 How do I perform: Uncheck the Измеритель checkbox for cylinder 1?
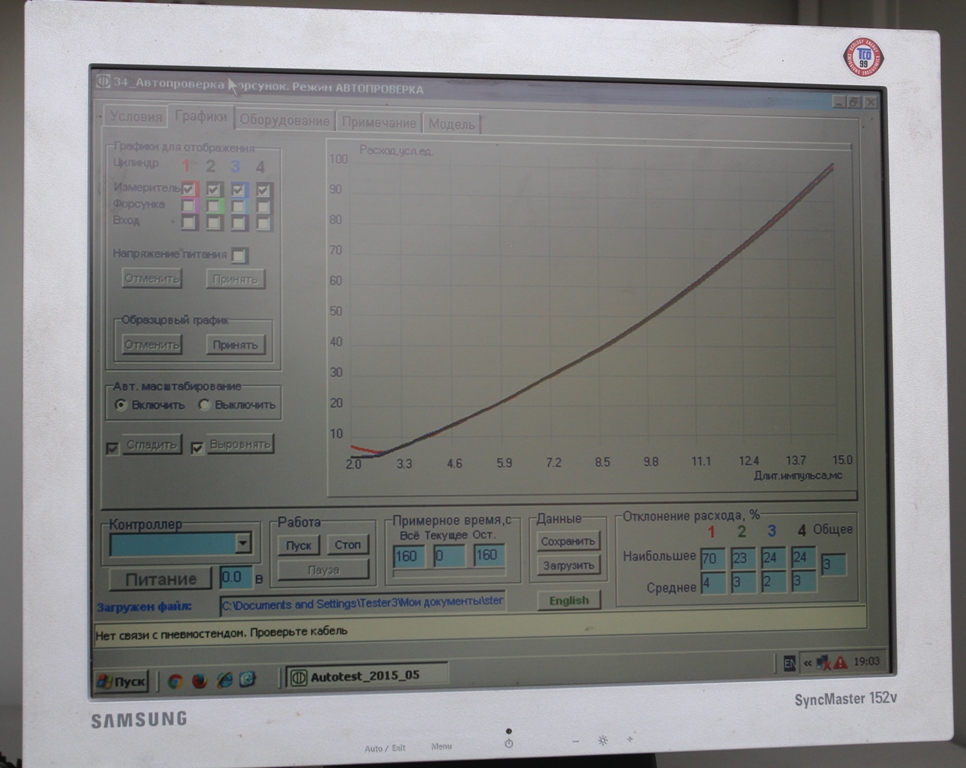pos(189,188)
